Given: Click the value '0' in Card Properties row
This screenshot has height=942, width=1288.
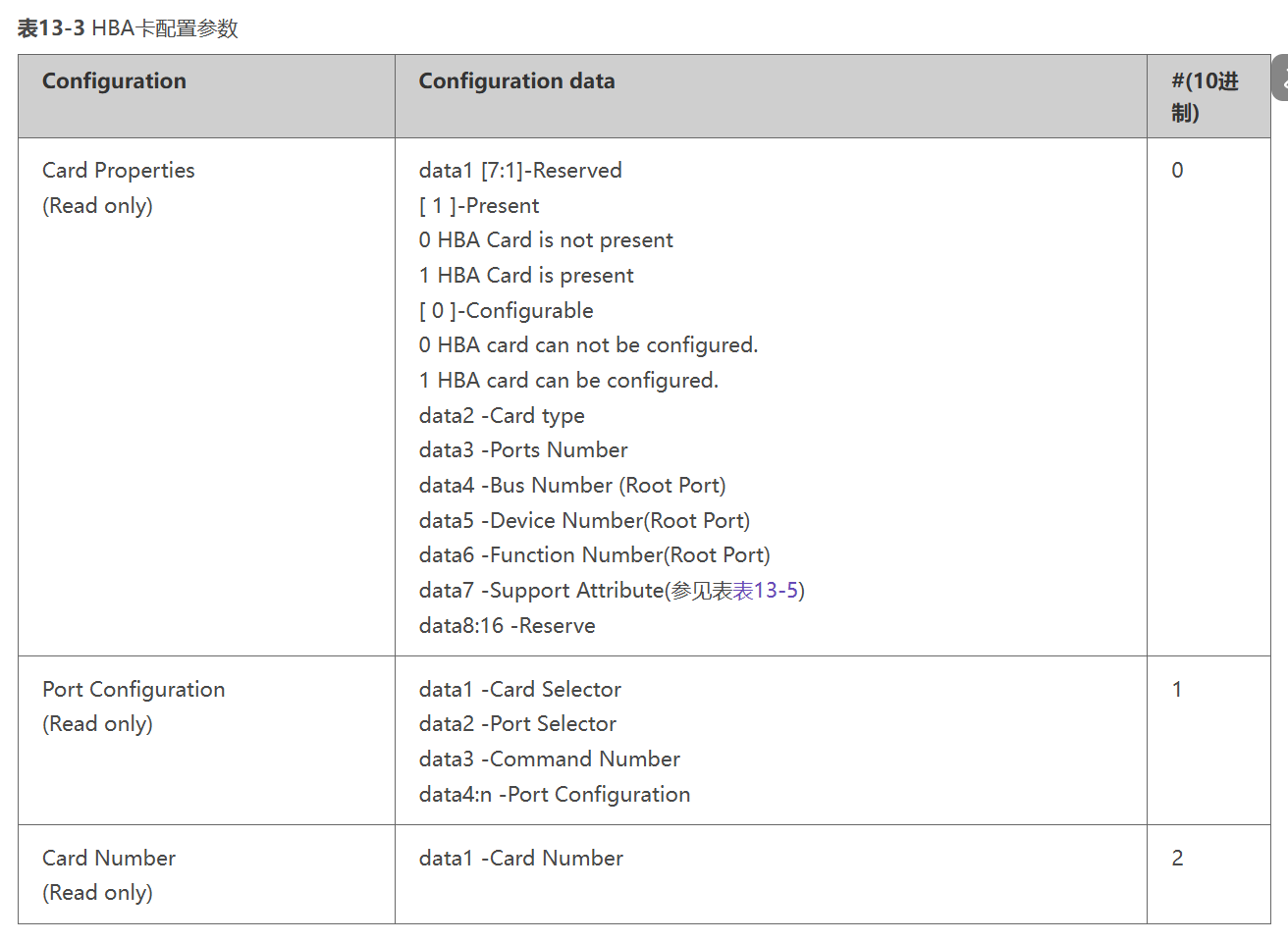Looking at the screenshot, I should pyautogui.click(x=1177, y=171).
